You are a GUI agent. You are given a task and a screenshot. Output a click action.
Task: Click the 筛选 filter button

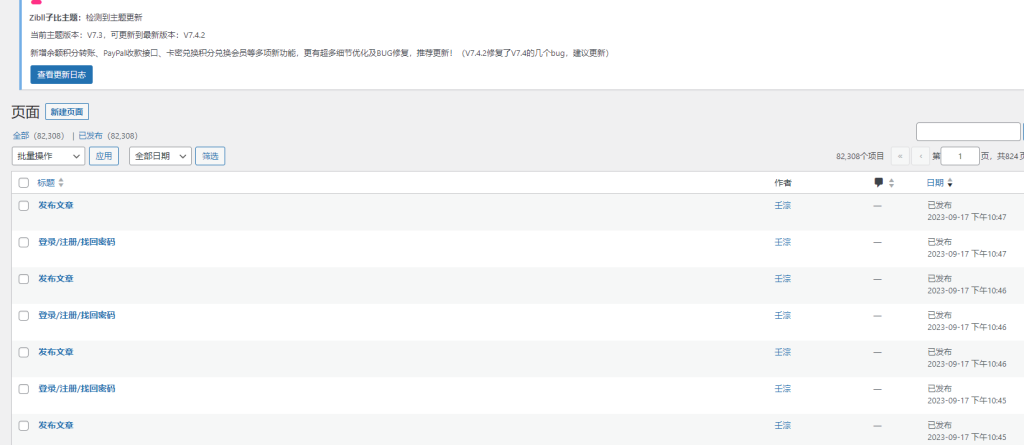209,156
